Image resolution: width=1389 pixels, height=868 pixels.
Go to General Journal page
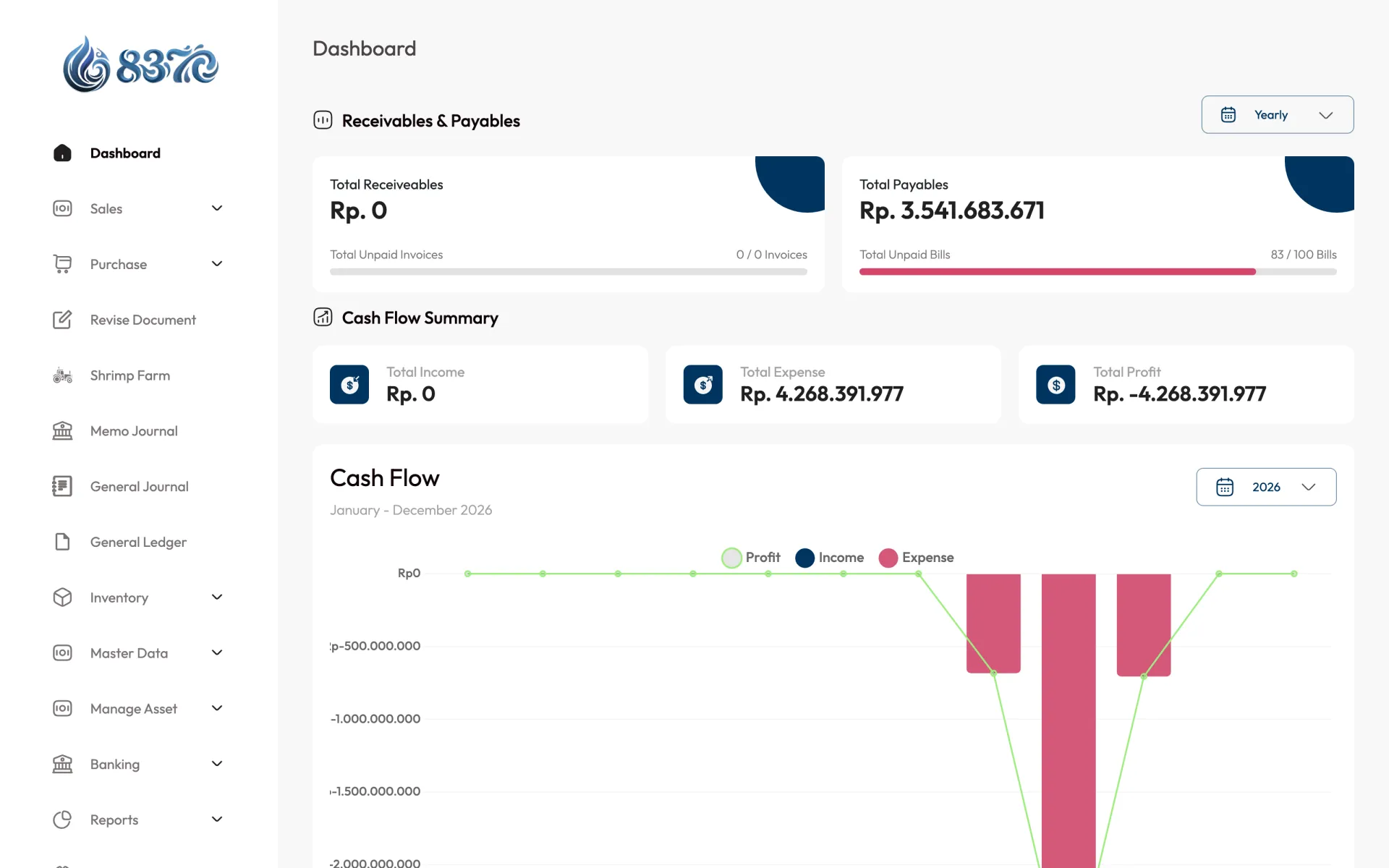pos(139,486)
